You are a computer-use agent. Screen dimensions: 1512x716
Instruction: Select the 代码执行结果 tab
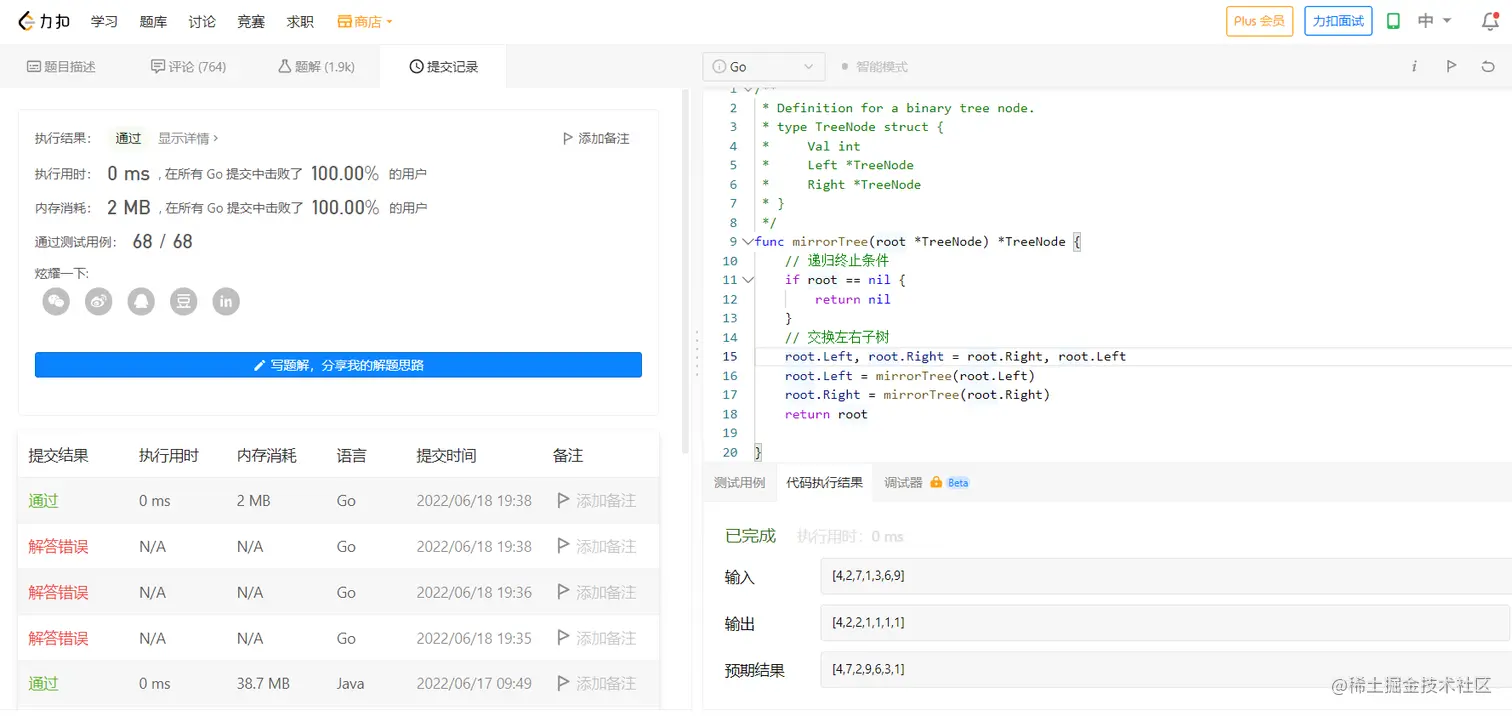pyautogui.click(x=824, y=483)
